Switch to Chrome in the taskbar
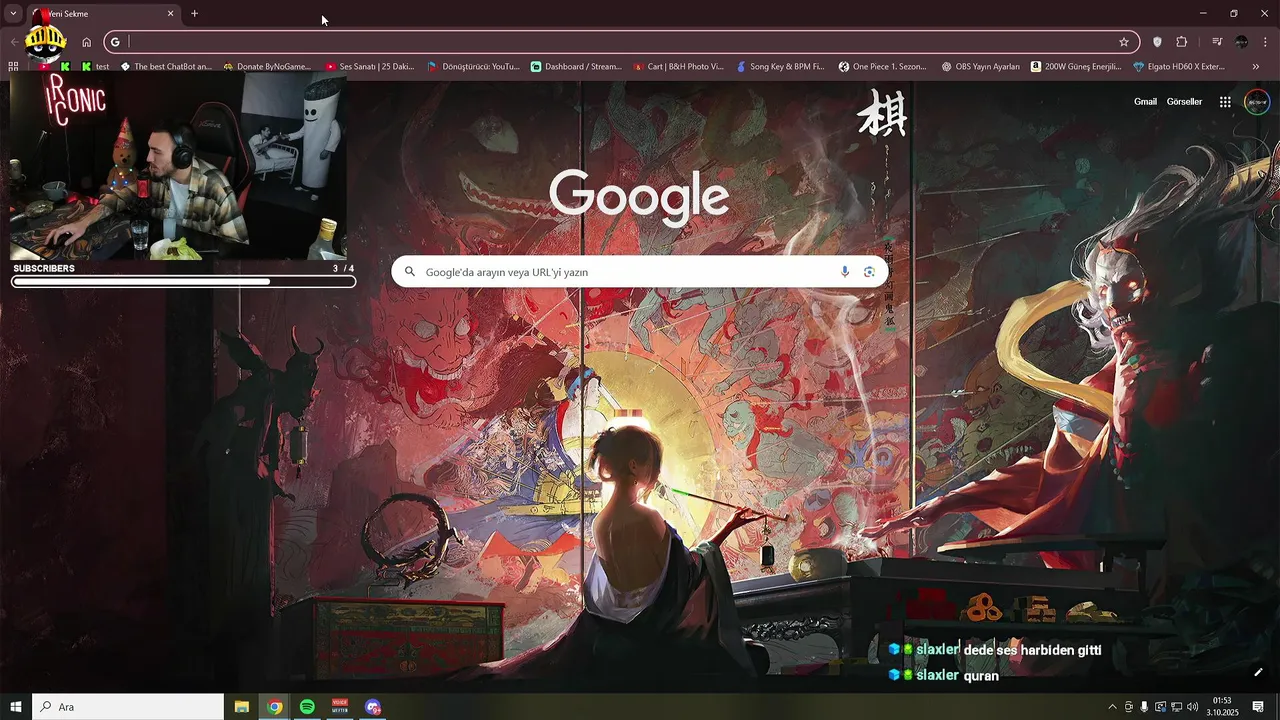The image size is (1280, 720). [275, 707]
